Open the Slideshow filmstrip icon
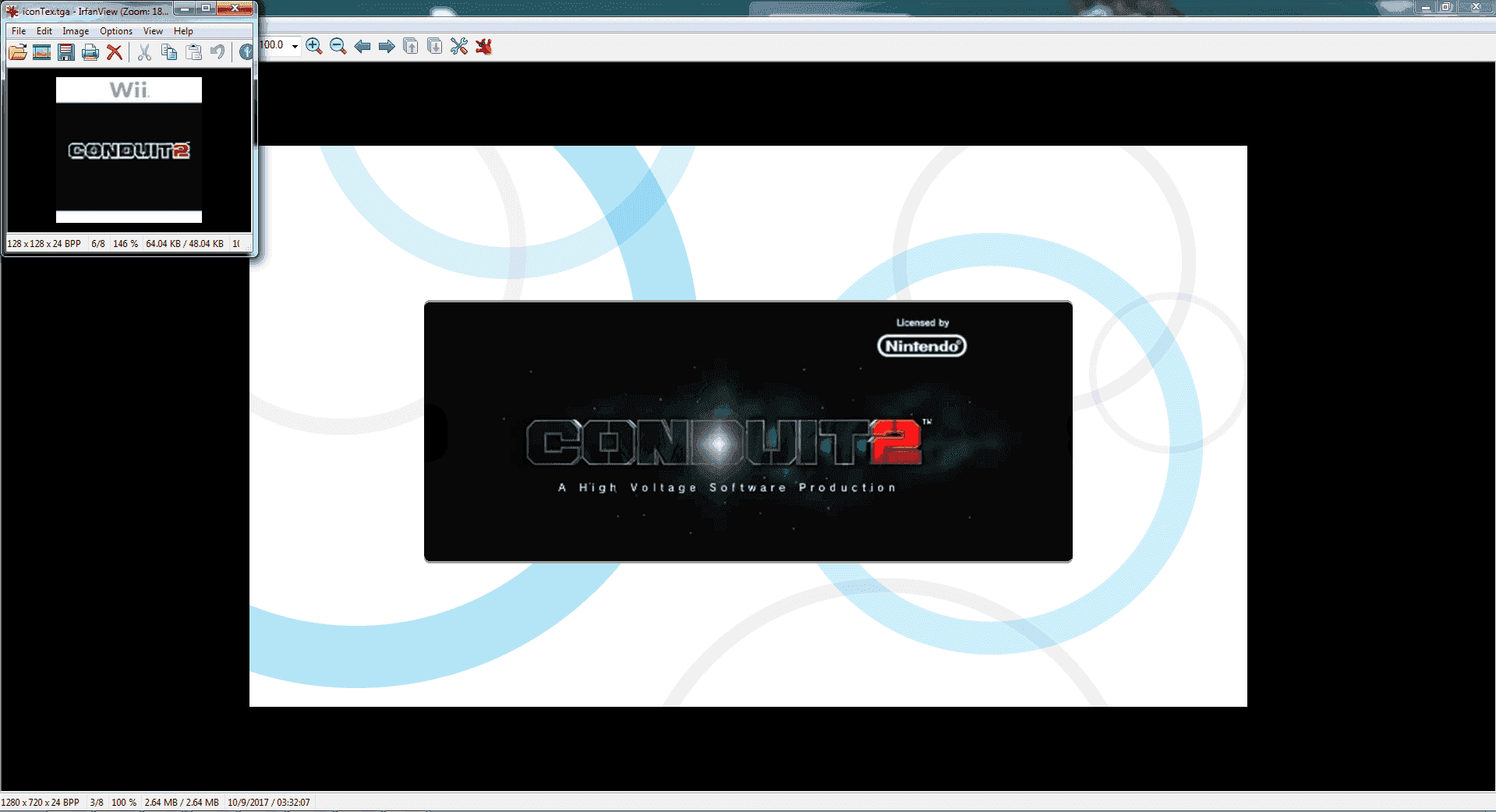This screenshot has height=812, width=1496. [42, 52]
